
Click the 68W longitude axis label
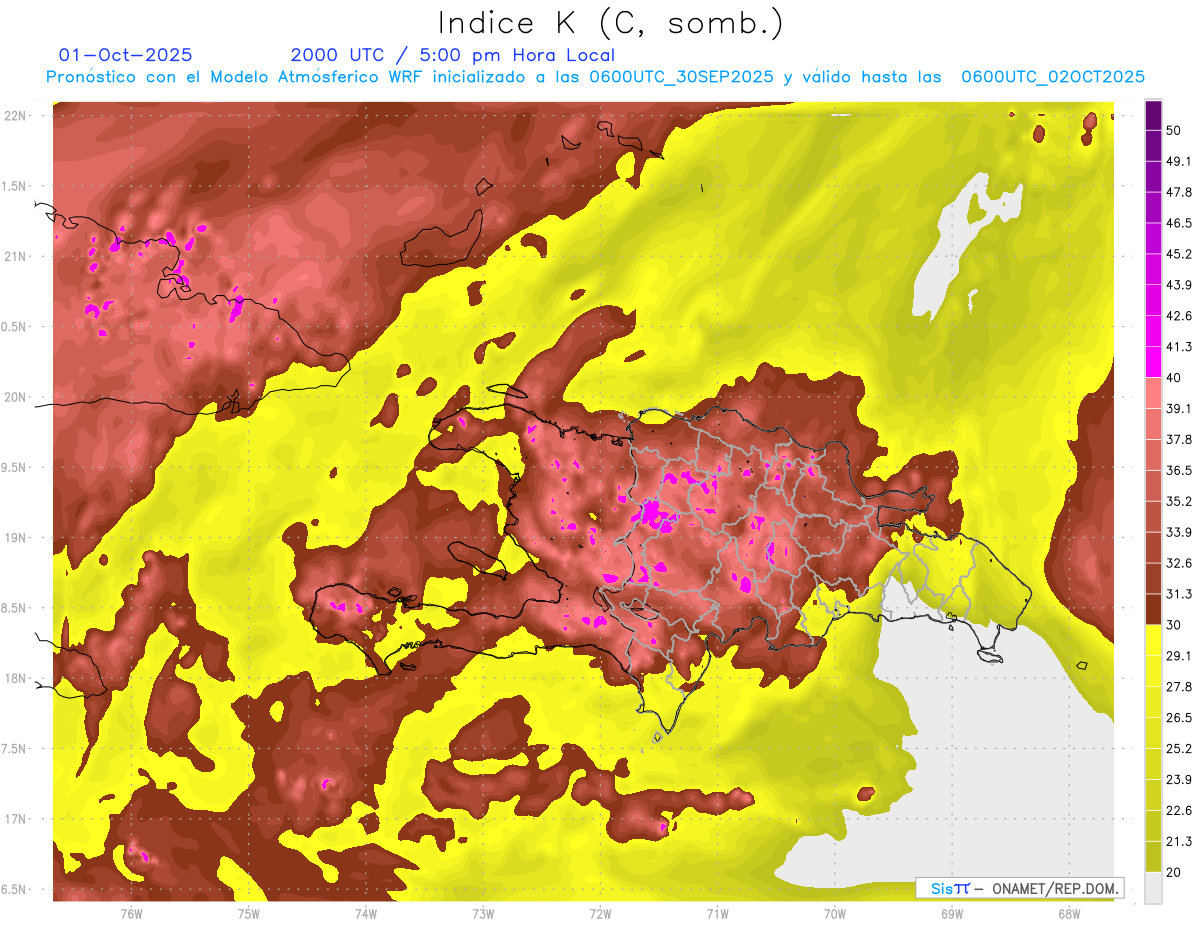pyautogui.click(x=1068, y=913)
